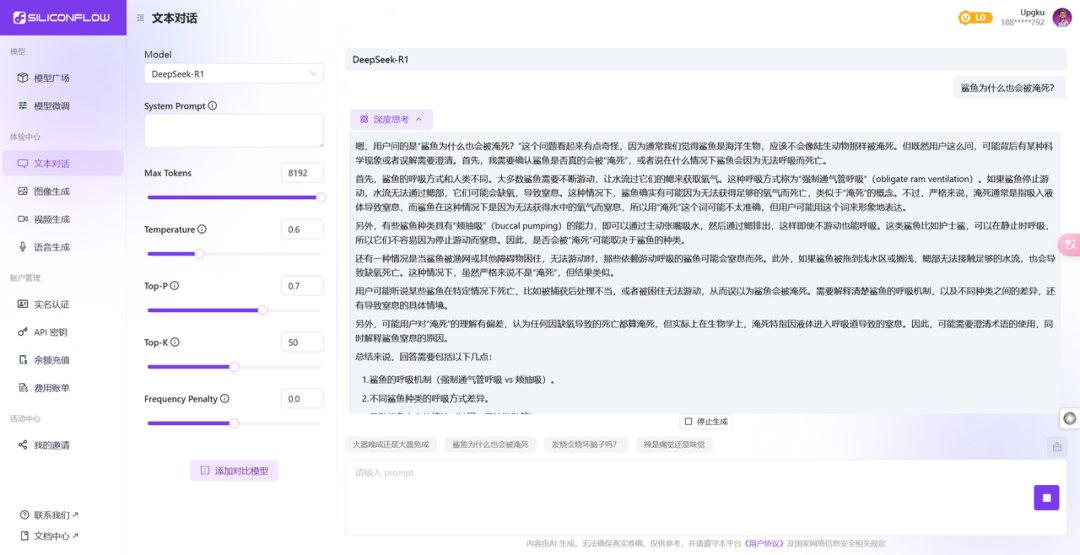Click the Max Tokens value field
1080x555 pixels.
click(x=302, y=173)
